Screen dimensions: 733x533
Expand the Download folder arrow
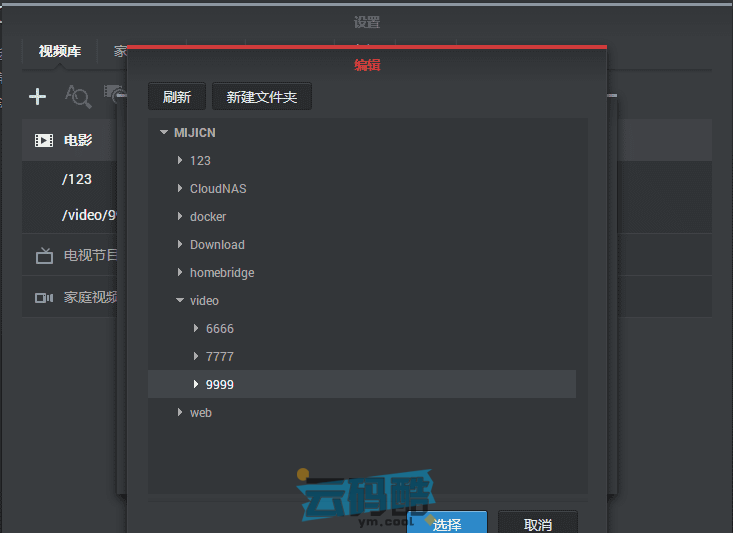[180, 244]
